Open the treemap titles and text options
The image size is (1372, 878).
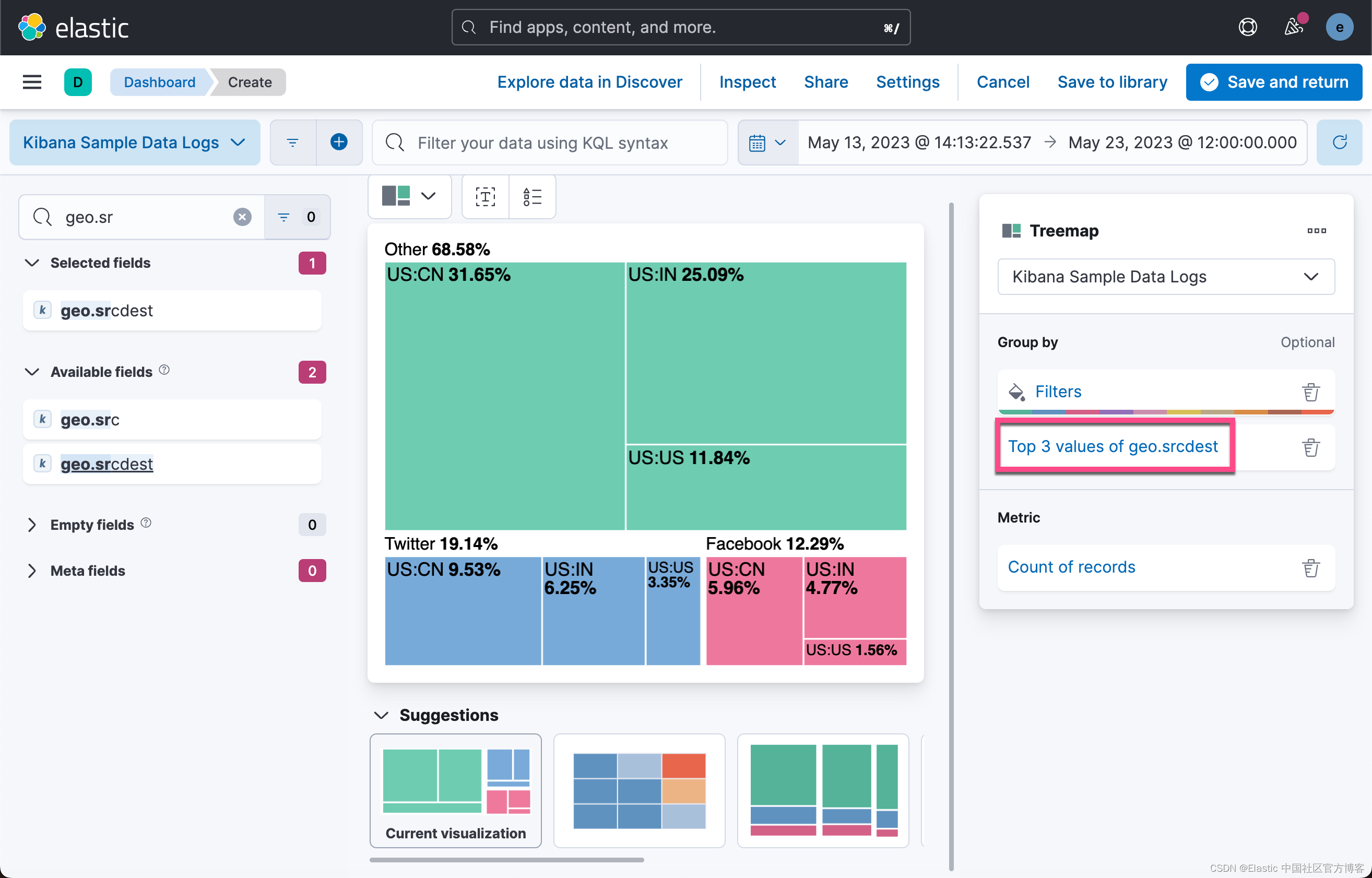point(486,197)
